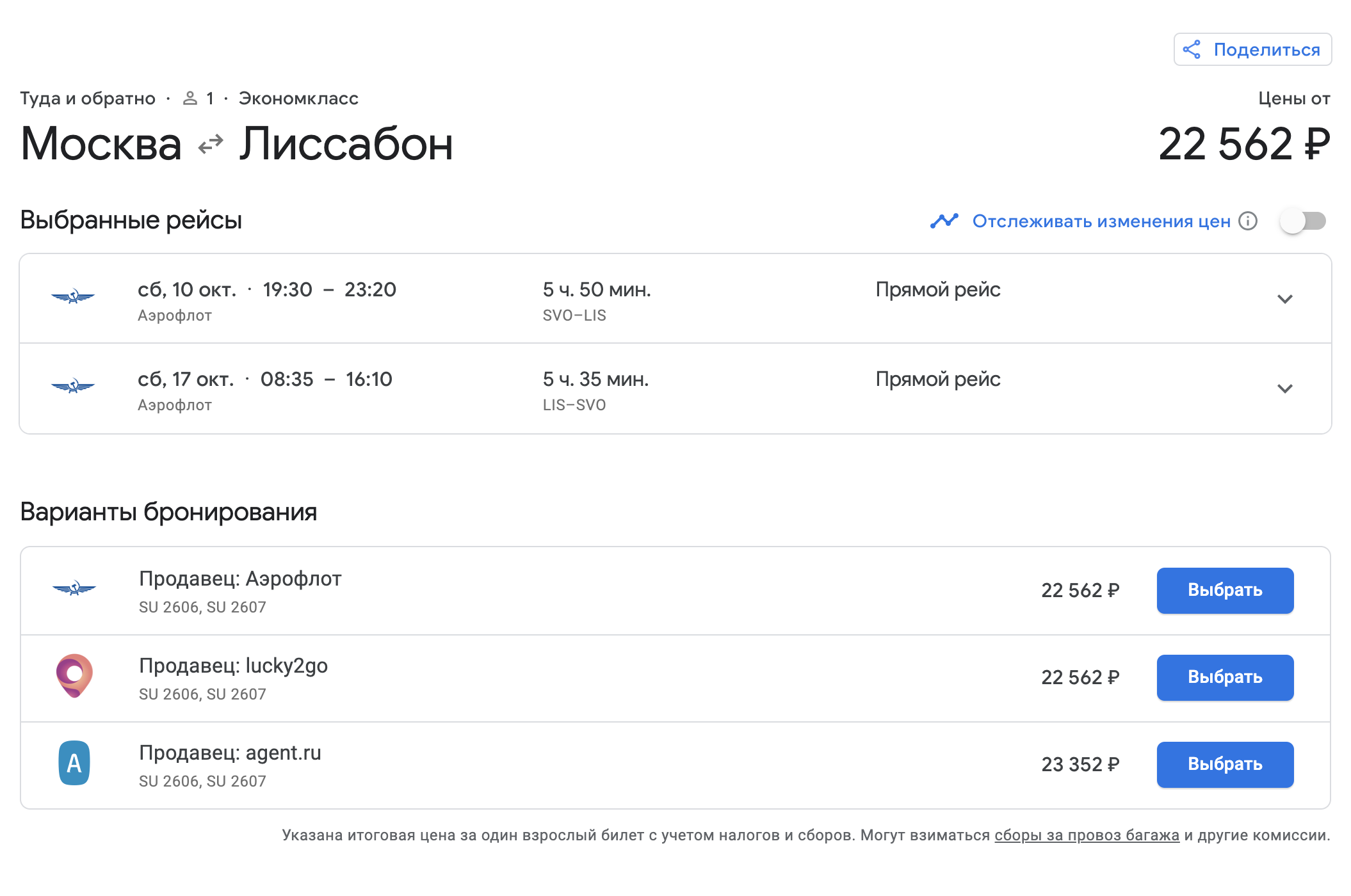The image size is (1351, 896).
Task: Click the Выбранные рейсы heading
Action: pyautogui.click(x=131, y=220)
